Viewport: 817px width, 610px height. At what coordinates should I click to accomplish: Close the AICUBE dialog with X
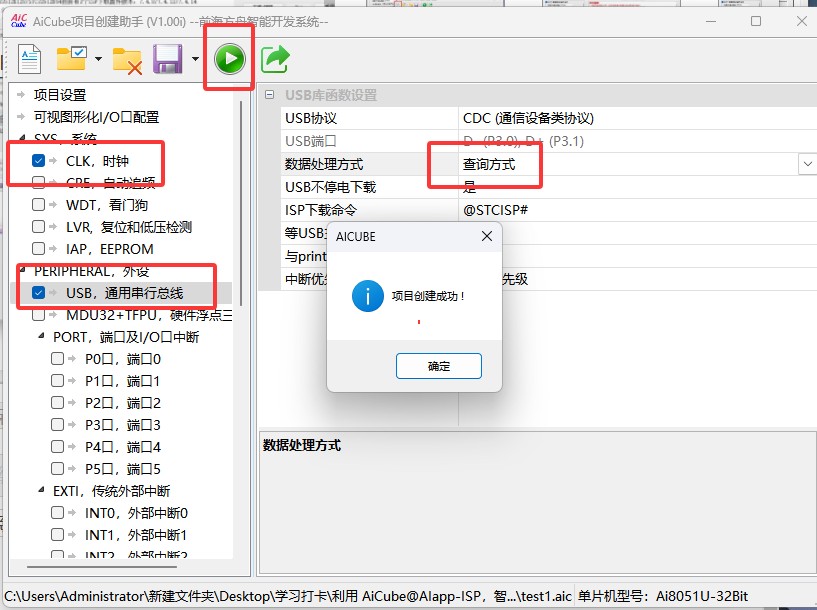(487, 236)
